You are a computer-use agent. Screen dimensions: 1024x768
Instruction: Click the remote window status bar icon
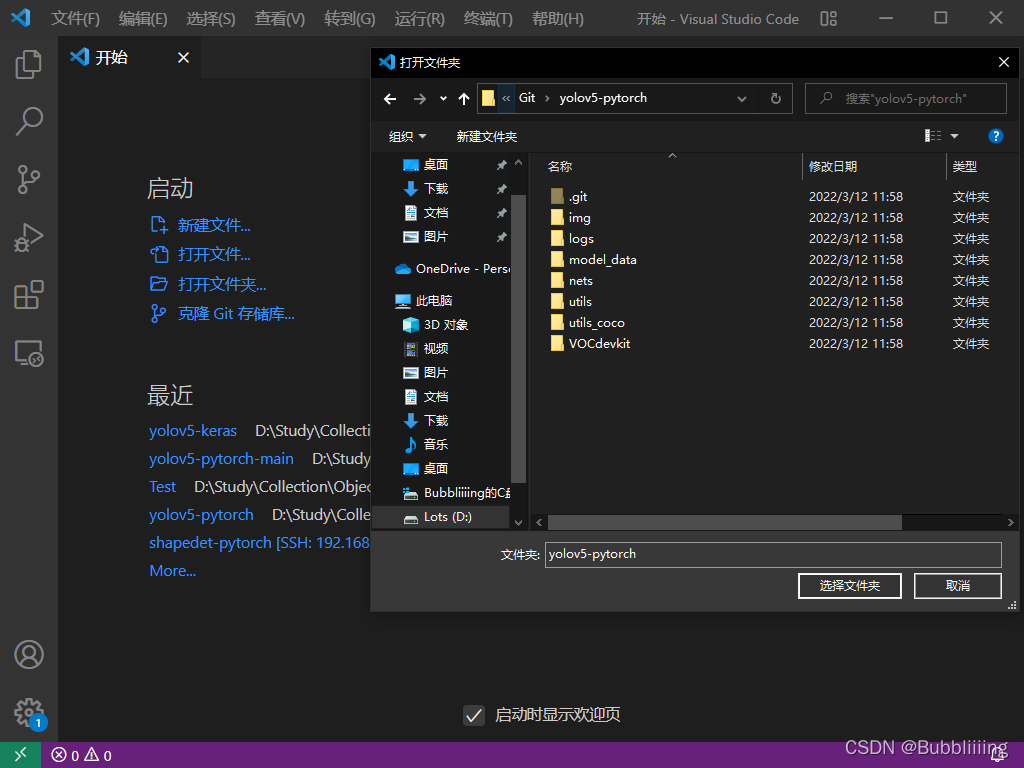click(20, 755)
